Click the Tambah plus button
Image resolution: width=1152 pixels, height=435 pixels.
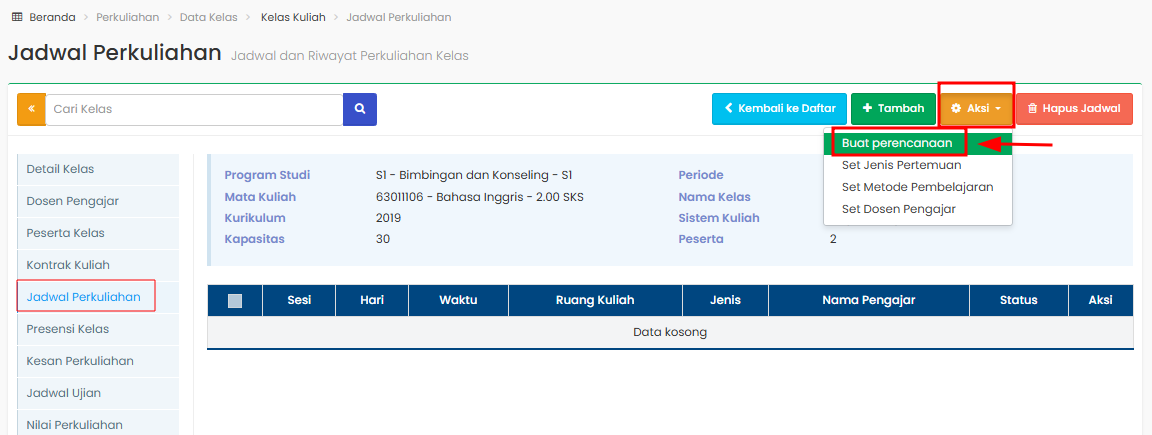[893, 108]
